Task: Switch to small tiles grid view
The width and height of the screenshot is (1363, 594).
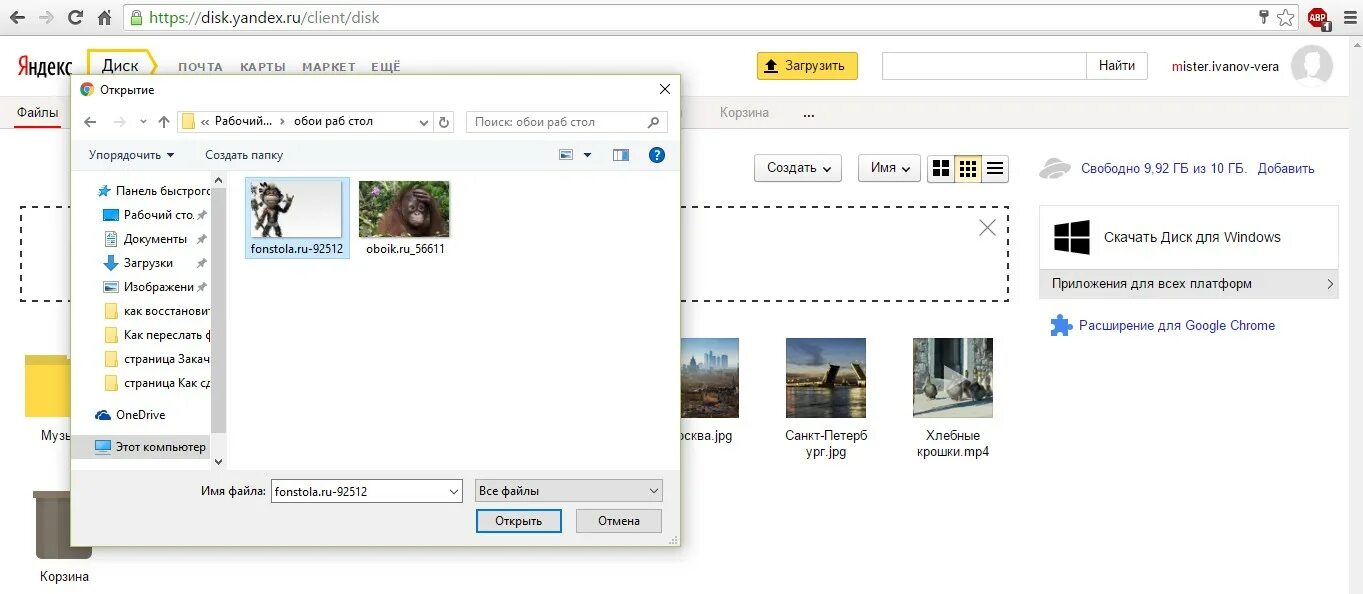Action: click(x=968, y=169)
